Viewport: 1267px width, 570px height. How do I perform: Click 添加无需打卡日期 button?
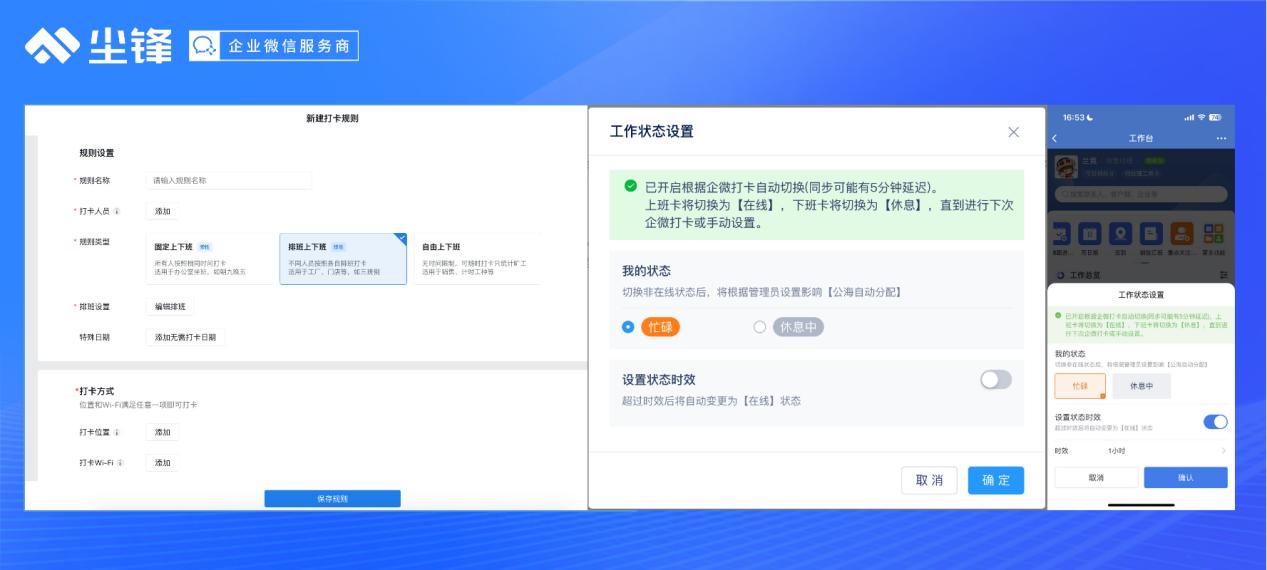coord(185,337)
